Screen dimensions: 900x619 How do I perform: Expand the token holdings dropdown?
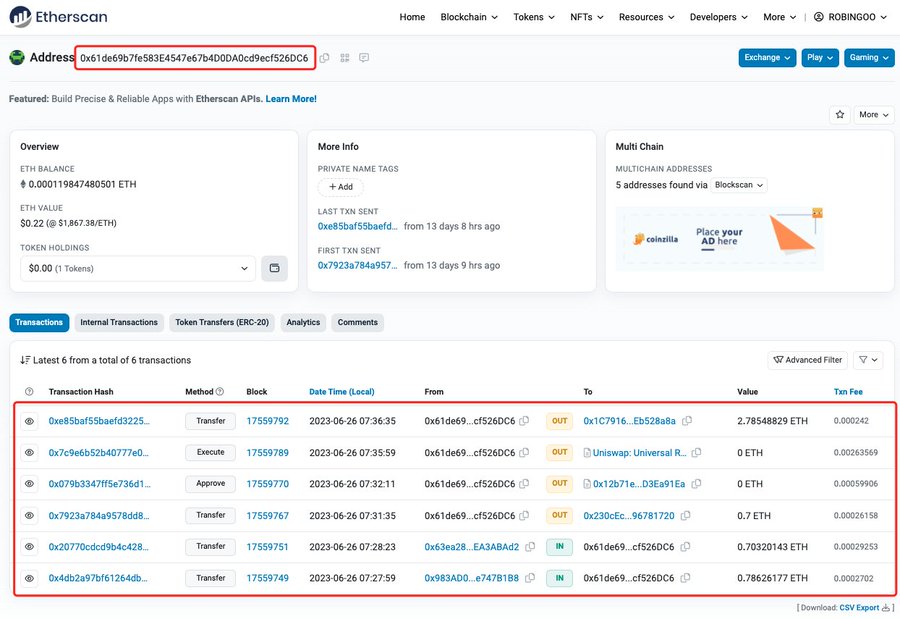pos(138,268)
